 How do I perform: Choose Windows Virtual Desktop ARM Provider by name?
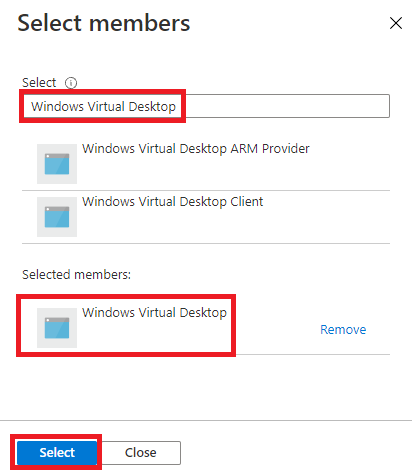[x=196, y=149]
